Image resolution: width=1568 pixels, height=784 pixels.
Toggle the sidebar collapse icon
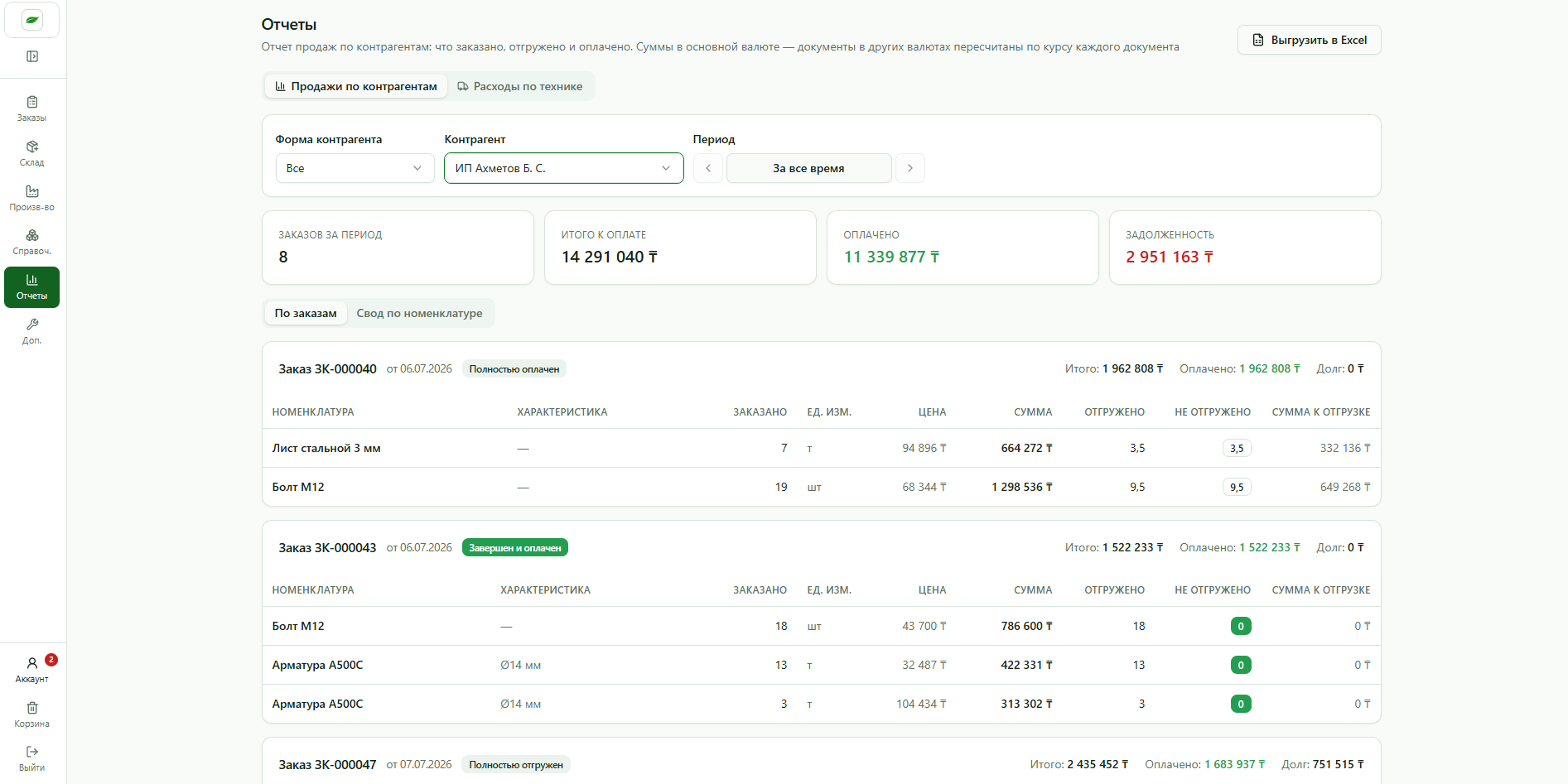pyautogui.click(x=32, y=56)
